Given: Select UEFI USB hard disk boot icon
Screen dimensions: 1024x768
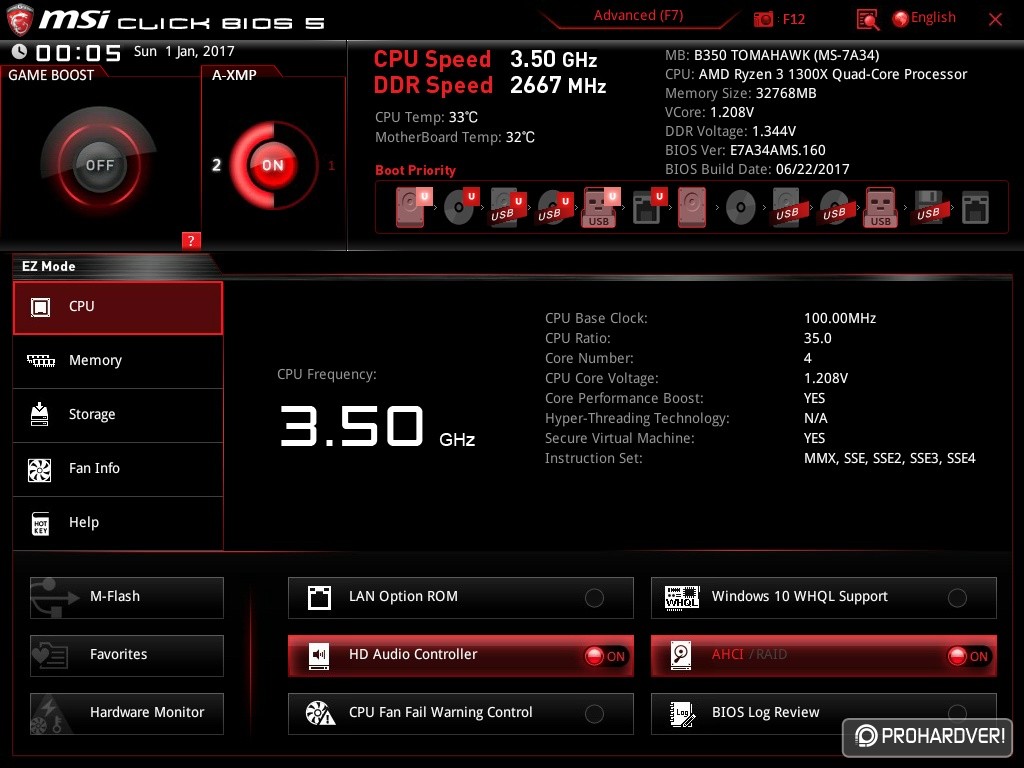Looking at the screenshot, I should click(x=508, y=207).
